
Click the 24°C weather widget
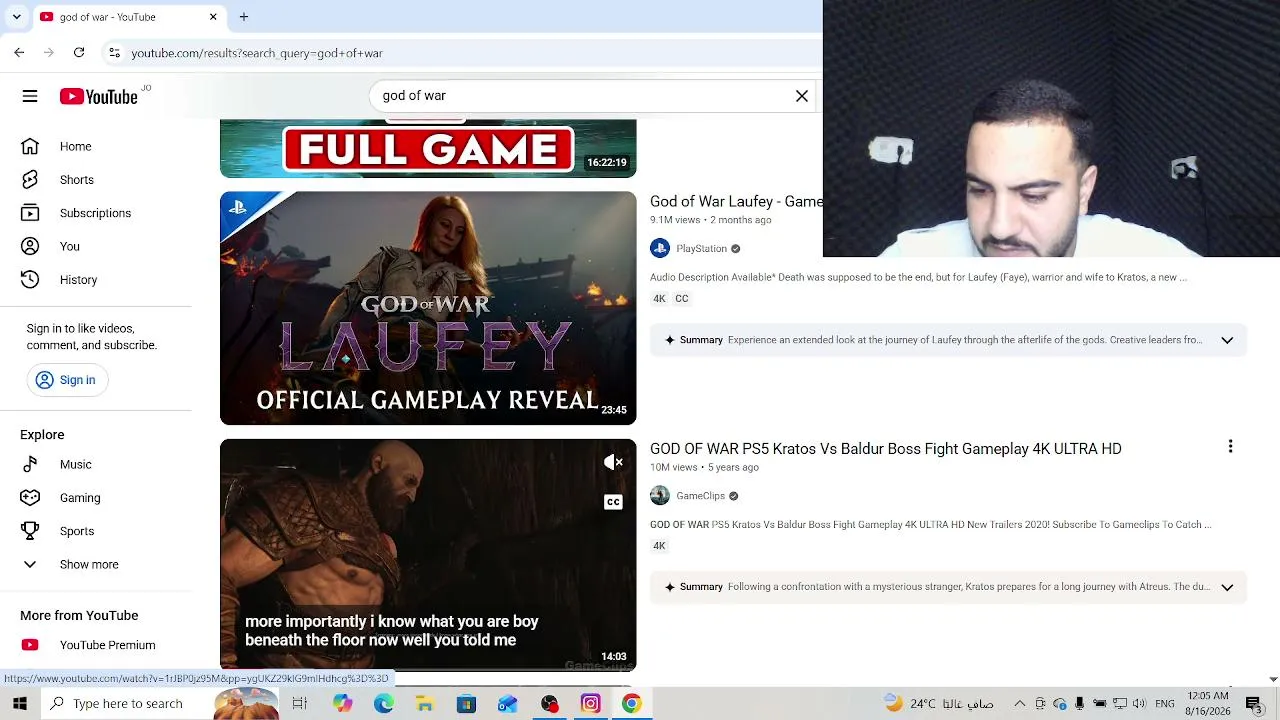938,704
